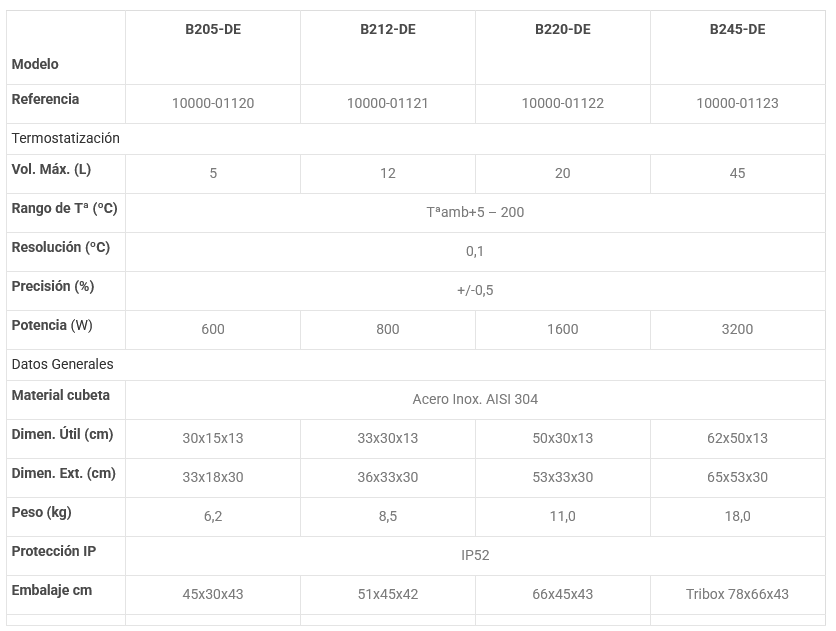Click the B205-DE model column header
The width and height of the screenshot is (836, 631).
click(x=213, y=29)
